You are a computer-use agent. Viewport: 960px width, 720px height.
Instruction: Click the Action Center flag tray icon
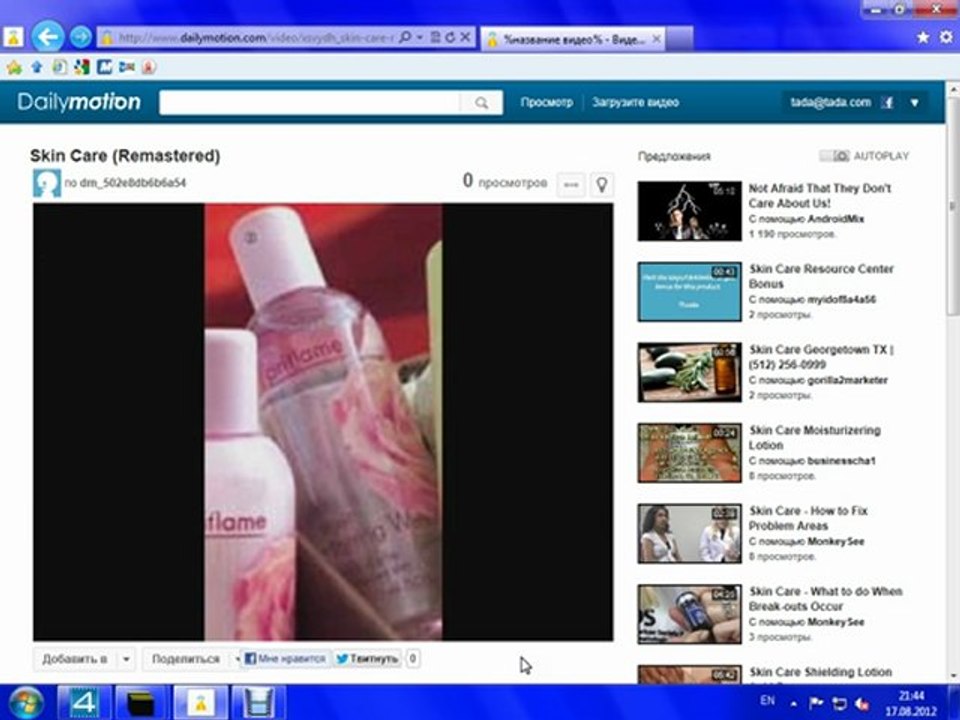816,703
